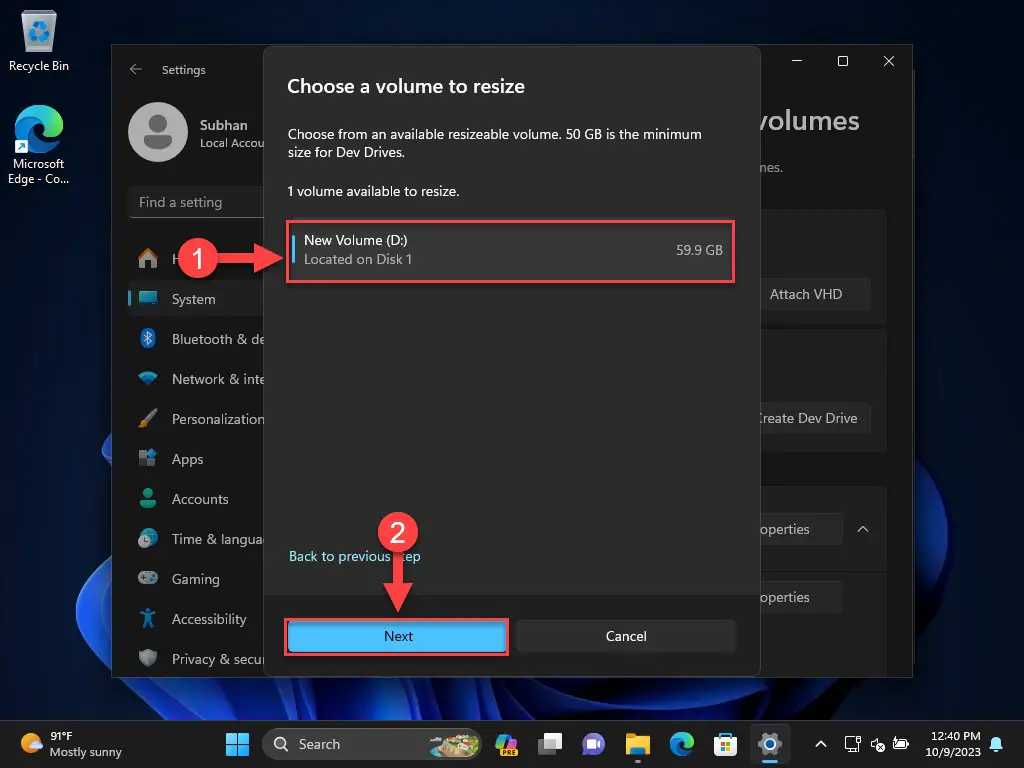Click the Accounts person icon
The height and width of the screenshot is (768, 1024).
(148, 498)
